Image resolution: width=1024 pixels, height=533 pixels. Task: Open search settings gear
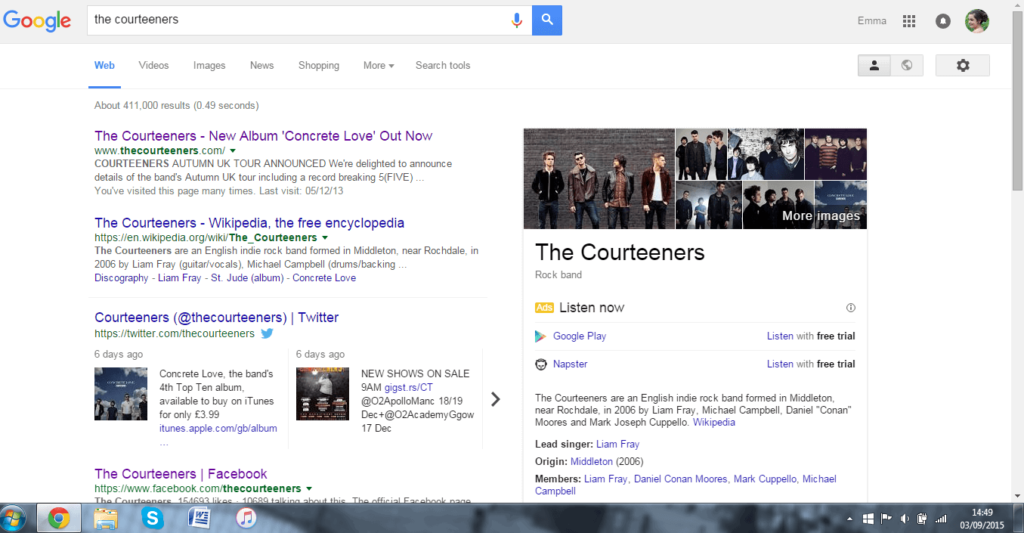point(963,65)
